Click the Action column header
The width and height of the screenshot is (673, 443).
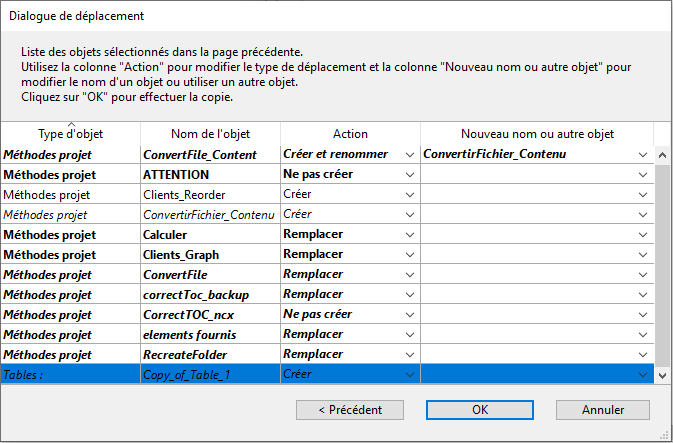click(350, 134)
